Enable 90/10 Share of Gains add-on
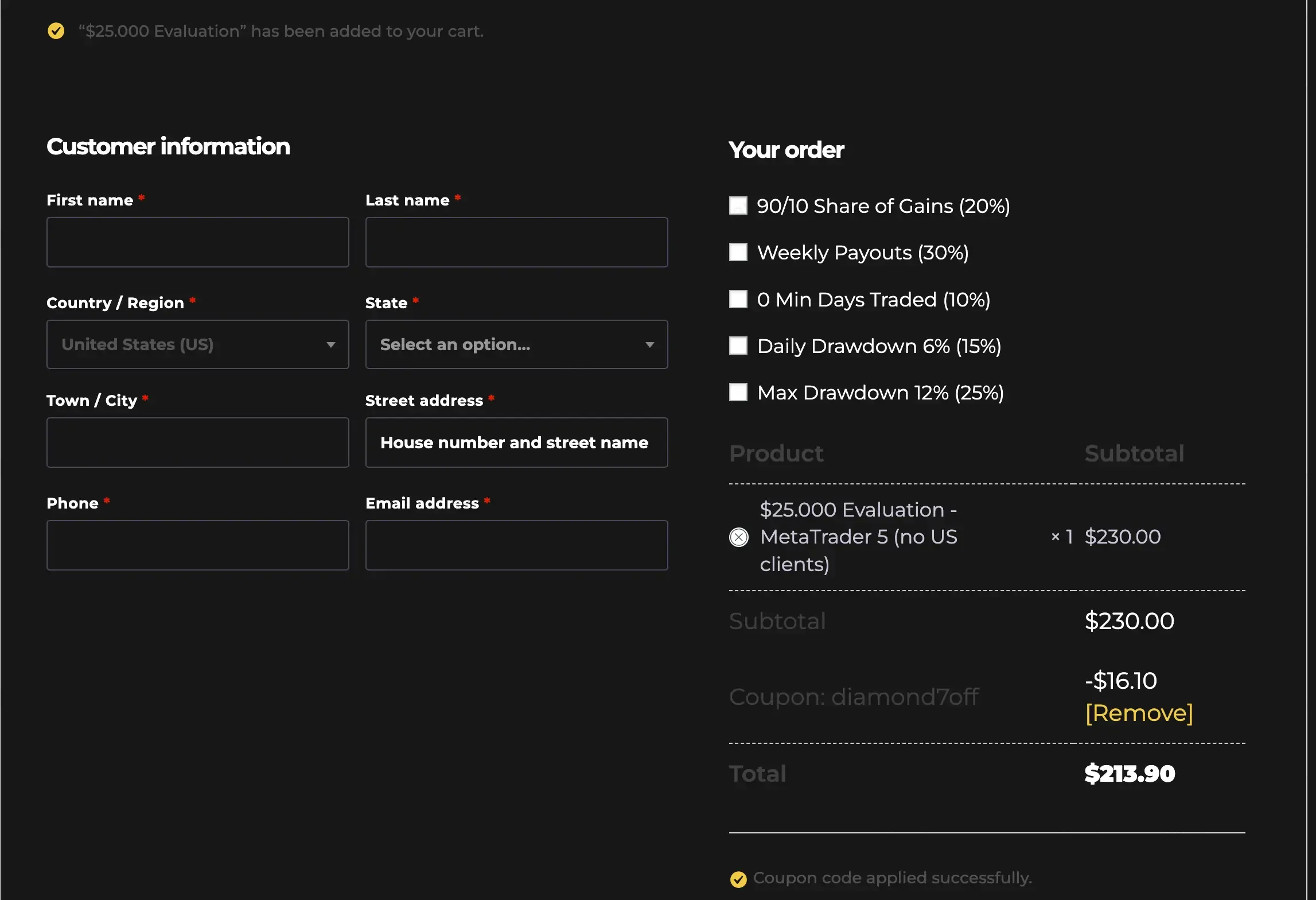The height and width of the screenshot is (900, 1316). 738,205
